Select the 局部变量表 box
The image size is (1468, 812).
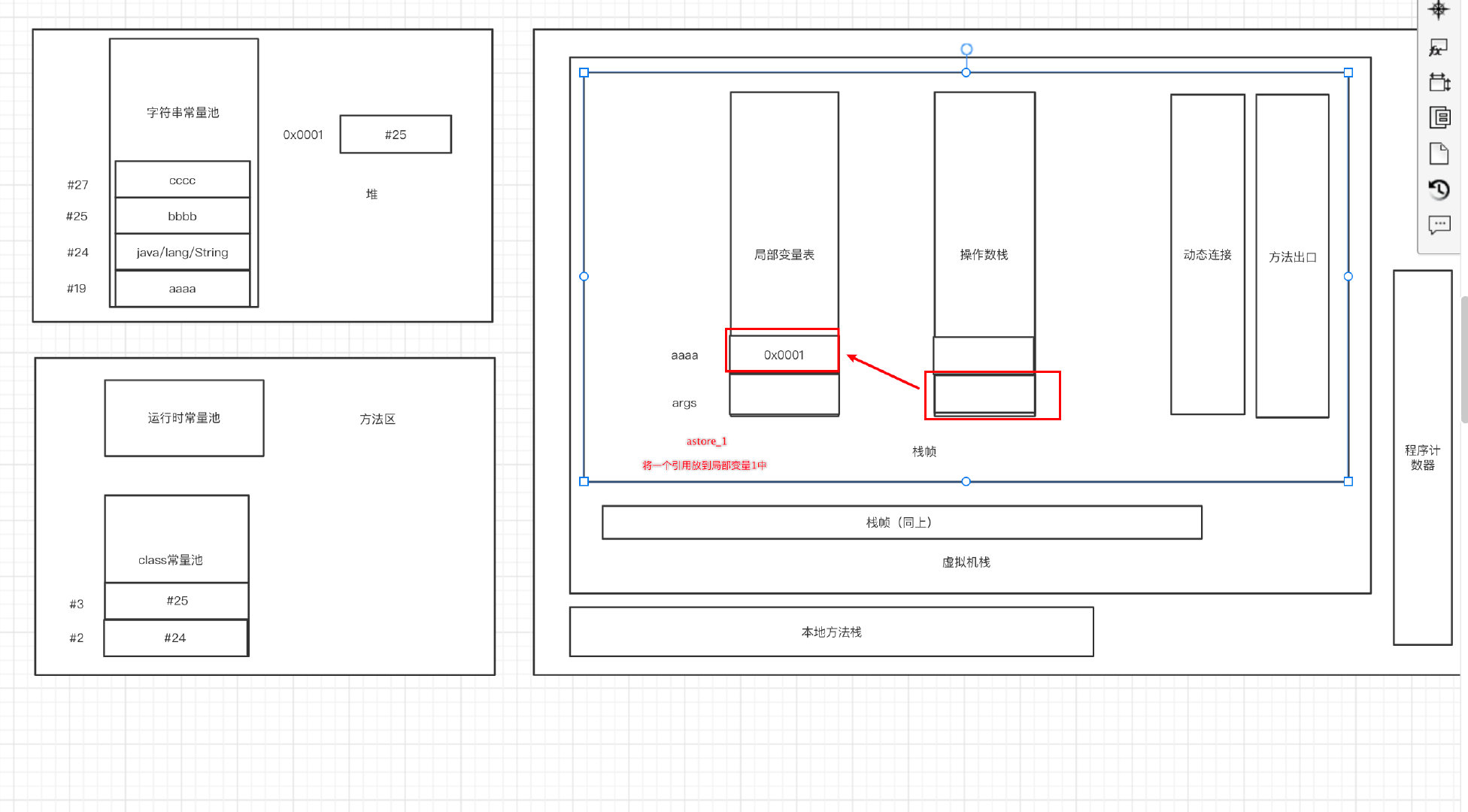(x=784, y=254)
